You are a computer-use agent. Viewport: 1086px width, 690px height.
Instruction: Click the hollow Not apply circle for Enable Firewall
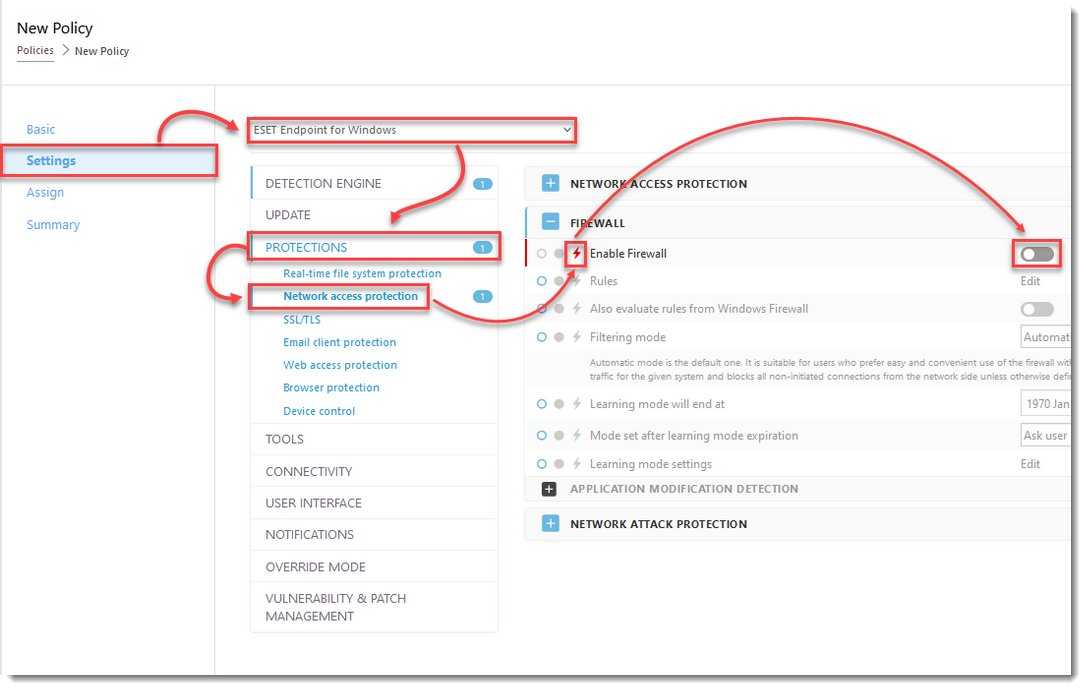point(542,254)
